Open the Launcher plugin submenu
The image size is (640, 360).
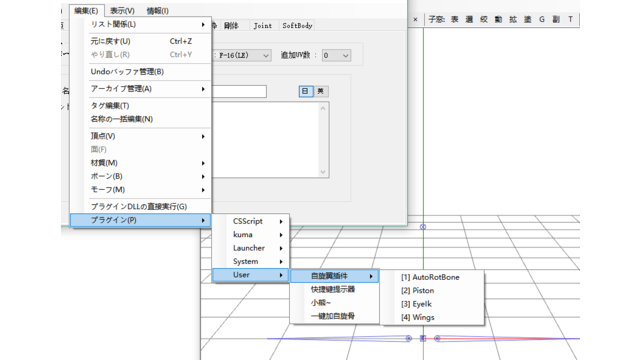pos(251,249)
